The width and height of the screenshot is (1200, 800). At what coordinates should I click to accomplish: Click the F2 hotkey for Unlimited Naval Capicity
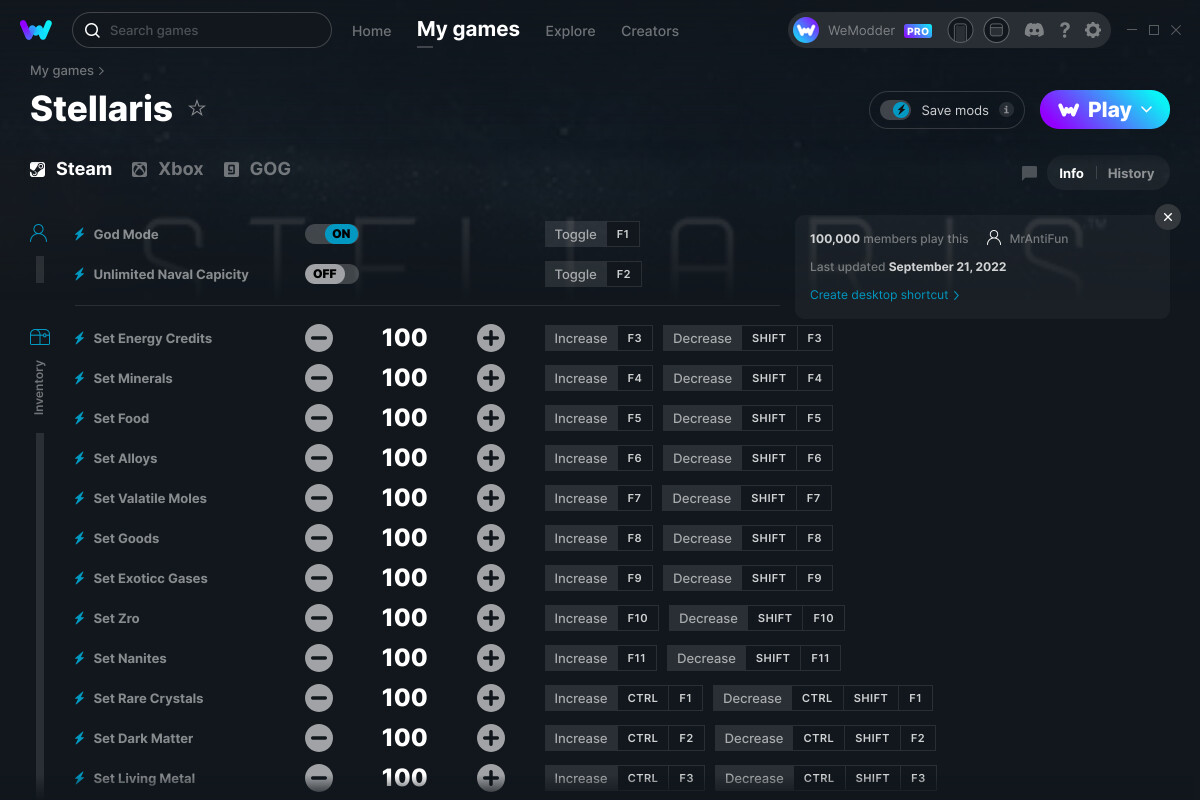[x=624, y=274]
